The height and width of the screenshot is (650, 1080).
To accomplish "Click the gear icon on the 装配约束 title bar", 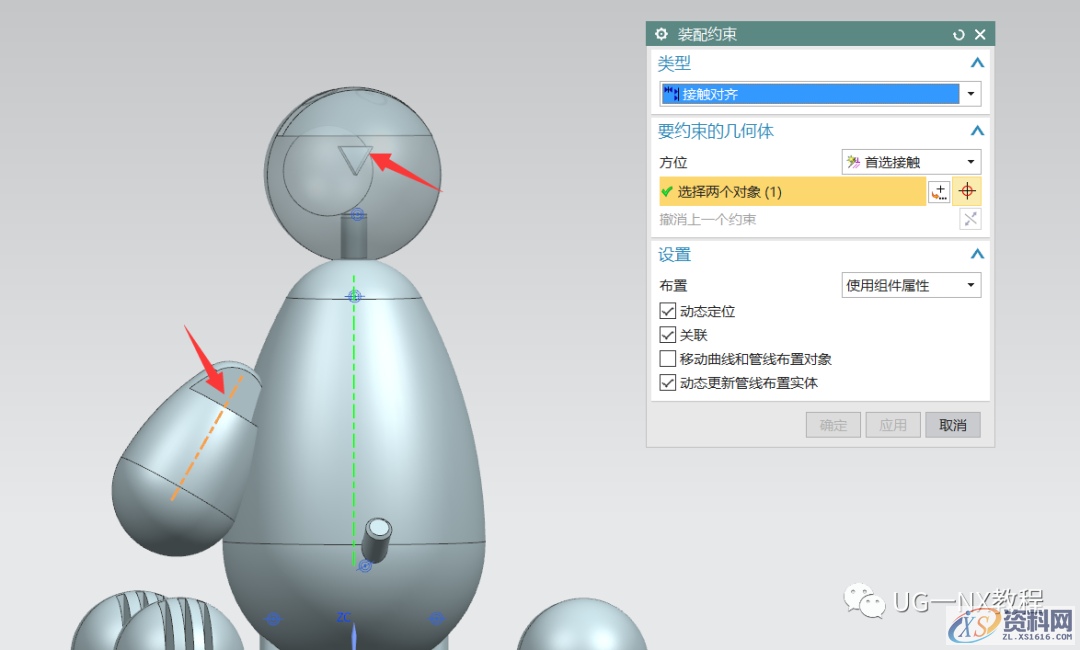I will click(x=661, y=34).
